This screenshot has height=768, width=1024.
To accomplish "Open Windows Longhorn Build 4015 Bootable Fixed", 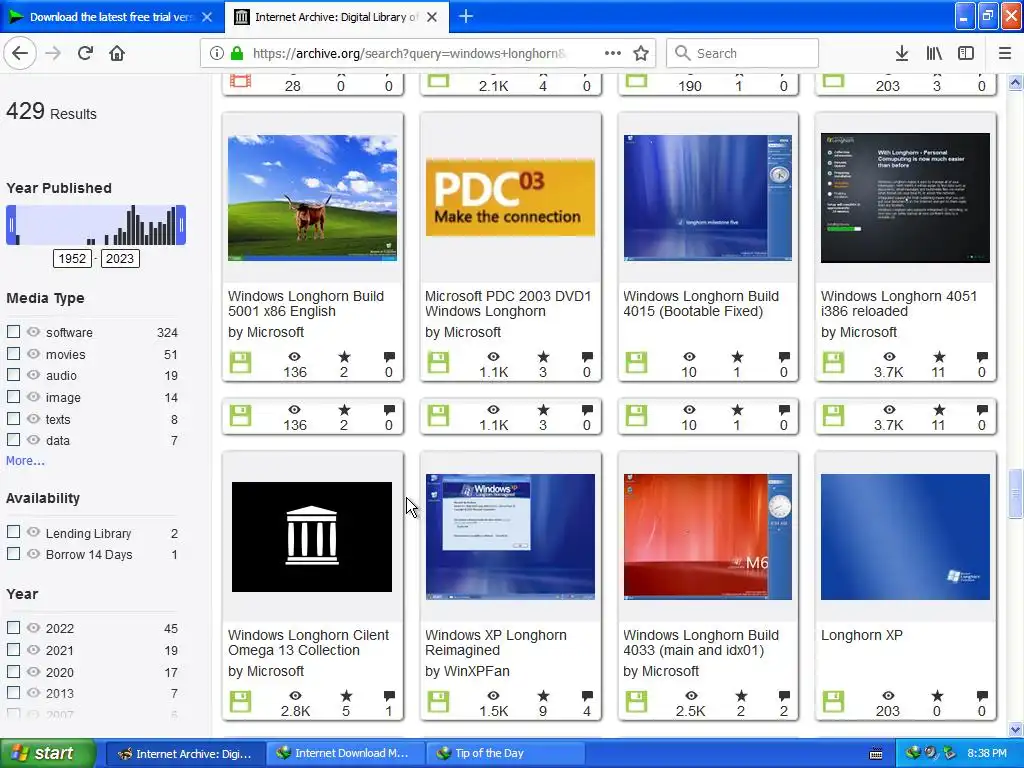I will click(701, 304).
